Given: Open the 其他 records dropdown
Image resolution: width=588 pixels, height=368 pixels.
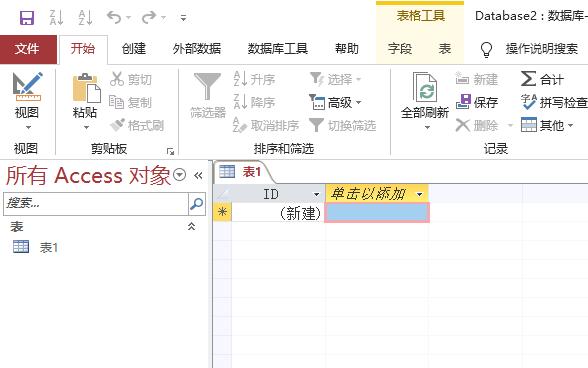Looking at the screenshot, I should pos(547,125).
